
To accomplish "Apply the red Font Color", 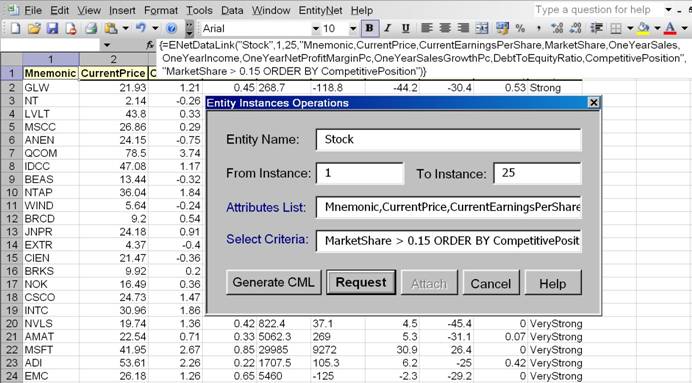I will coord(670,29).
